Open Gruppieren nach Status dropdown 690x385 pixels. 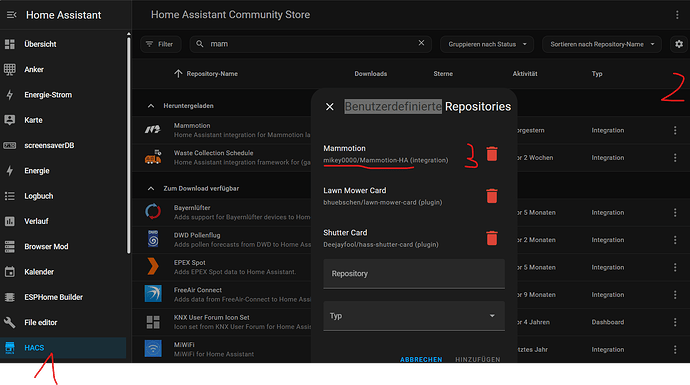(x=487, y=44)
